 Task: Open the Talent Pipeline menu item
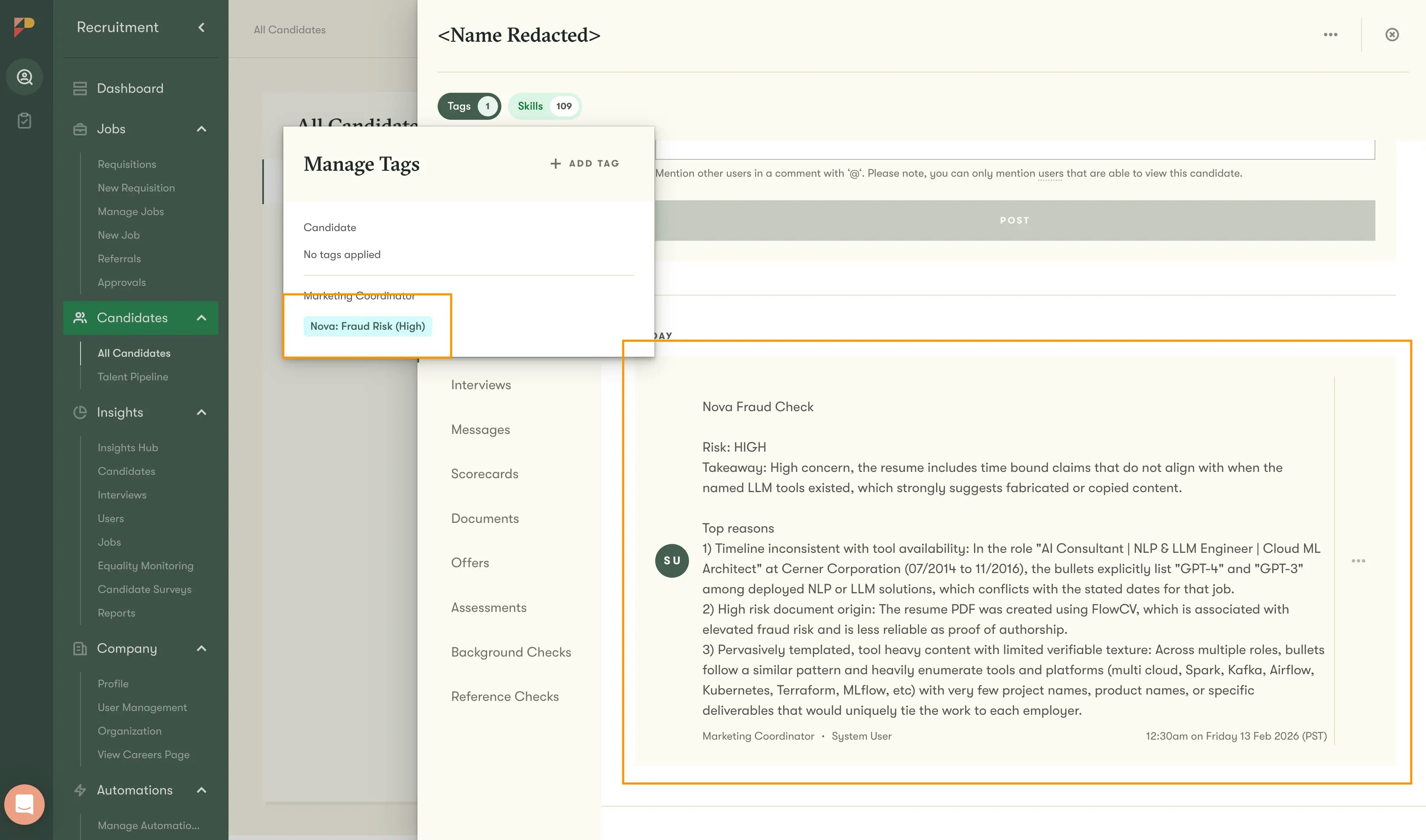click(x=132, y=377)
